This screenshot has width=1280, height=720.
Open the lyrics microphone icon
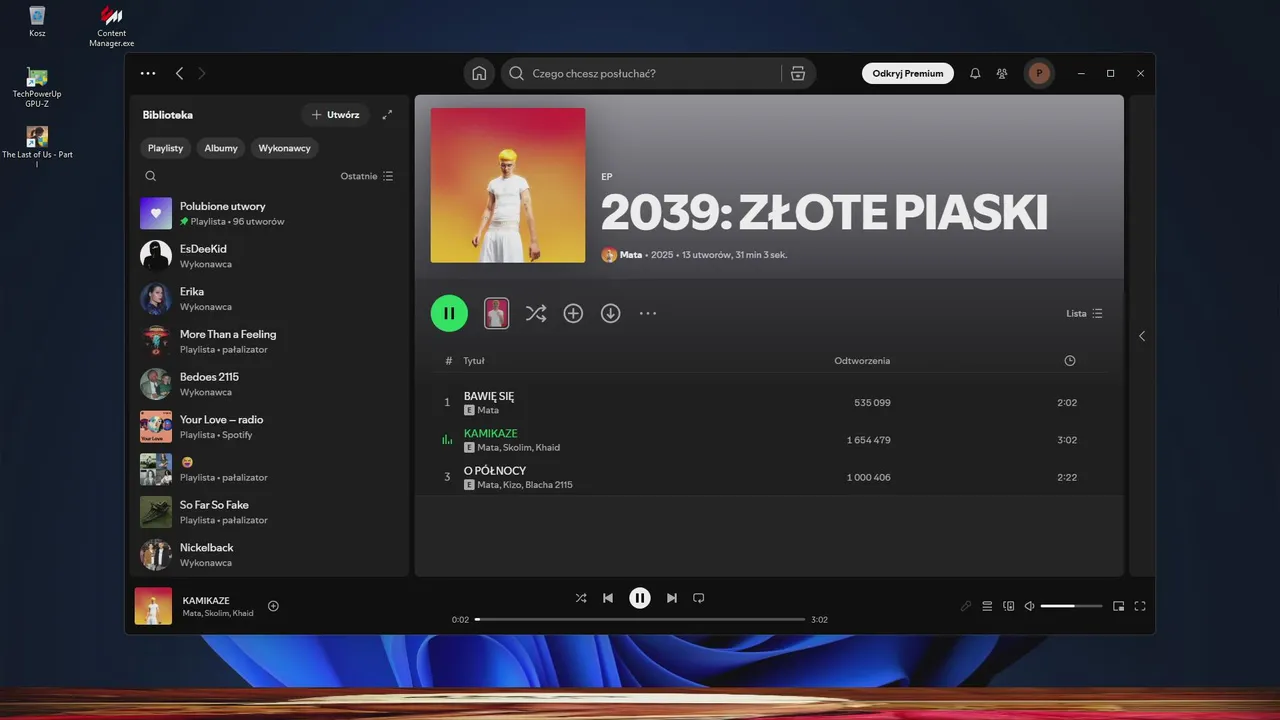click(965, 606)
